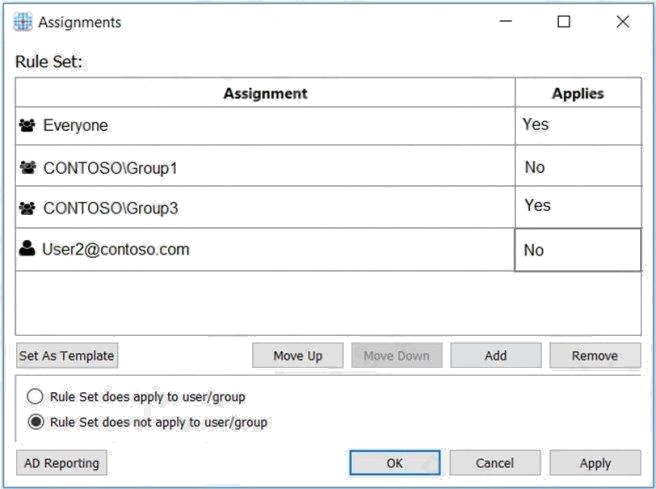Confirm the dialog with OK
This screenshot has width=656, height=489.
(x=395, y=463)
